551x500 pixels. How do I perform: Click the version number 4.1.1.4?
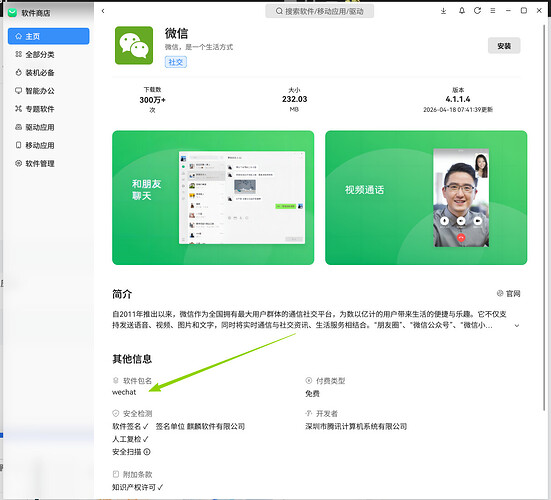(x=458, y=99)
